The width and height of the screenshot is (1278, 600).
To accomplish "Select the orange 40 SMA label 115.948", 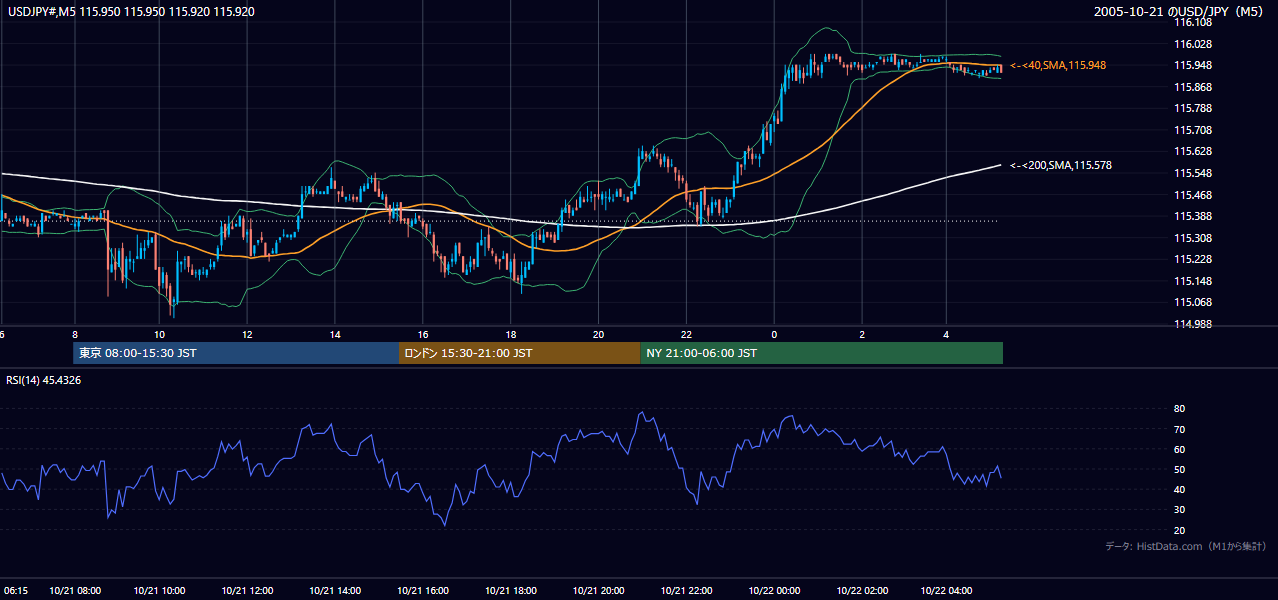I will pyautogui.click(x=1057, y=65).
